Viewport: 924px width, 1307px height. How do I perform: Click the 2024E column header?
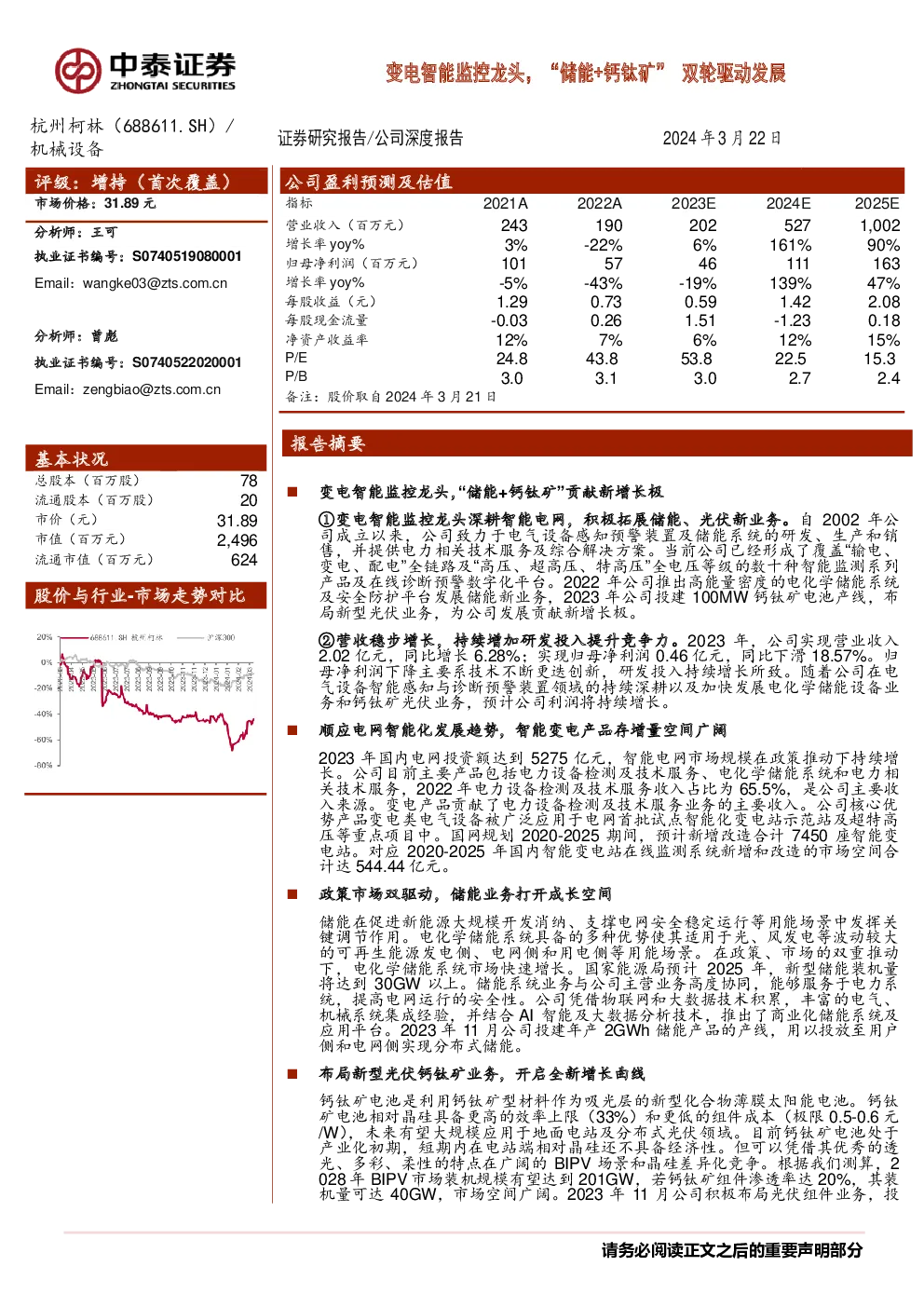point(788,203)
